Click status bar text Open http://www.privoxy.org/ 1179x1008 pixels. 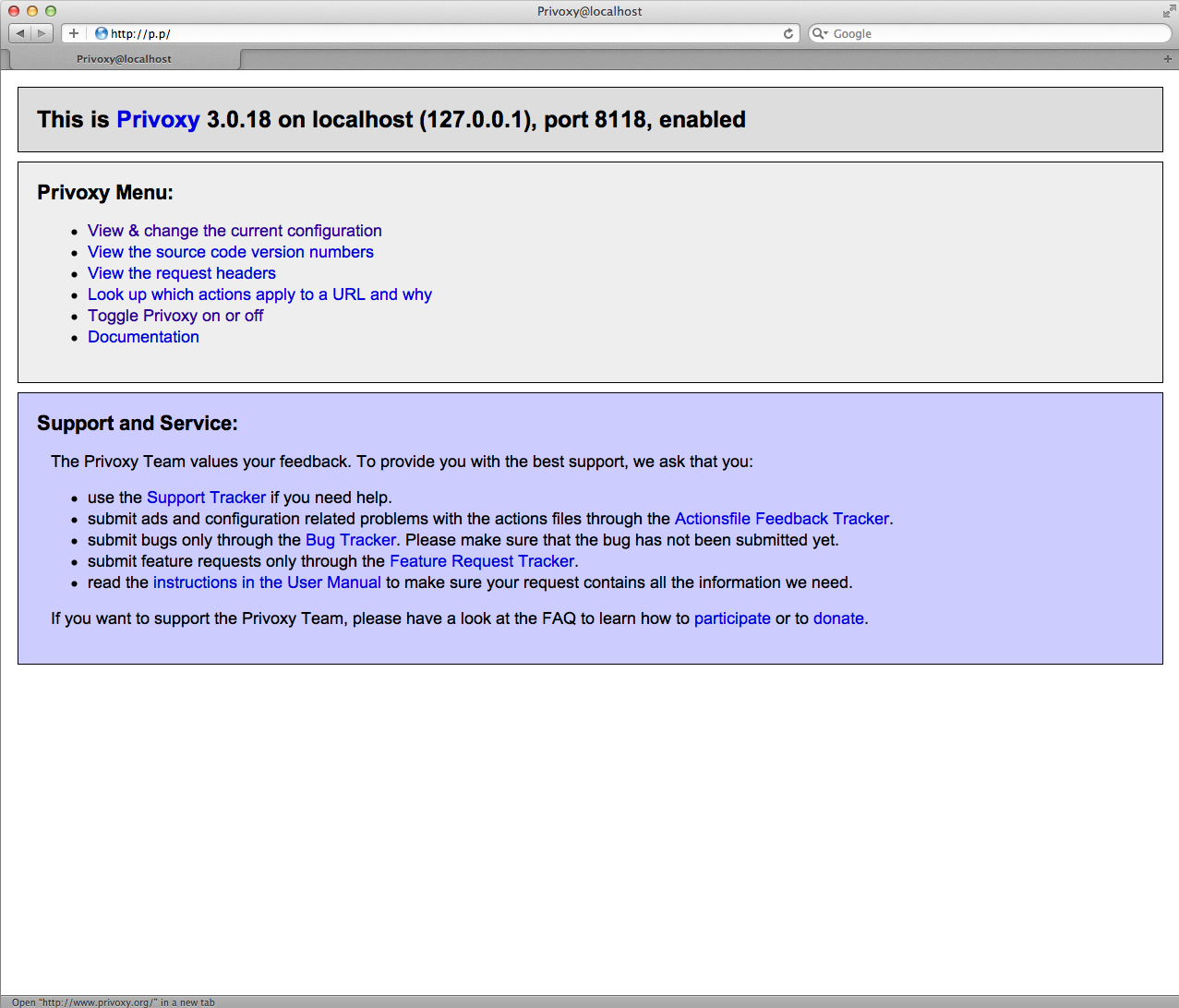[x=113, y=1002]
